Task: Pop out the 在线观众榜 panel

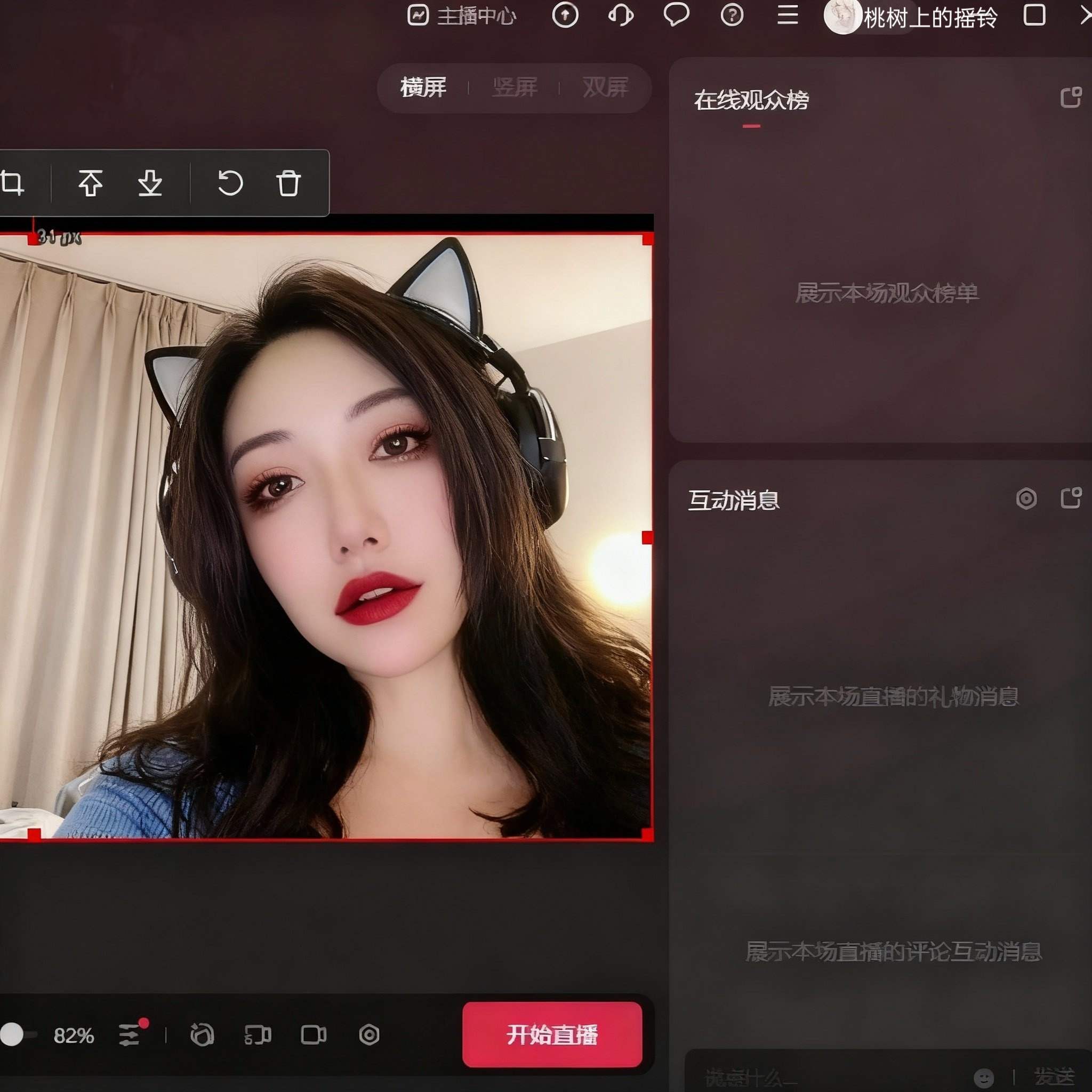Action: pyautogui.click(x=1071, y=98)
